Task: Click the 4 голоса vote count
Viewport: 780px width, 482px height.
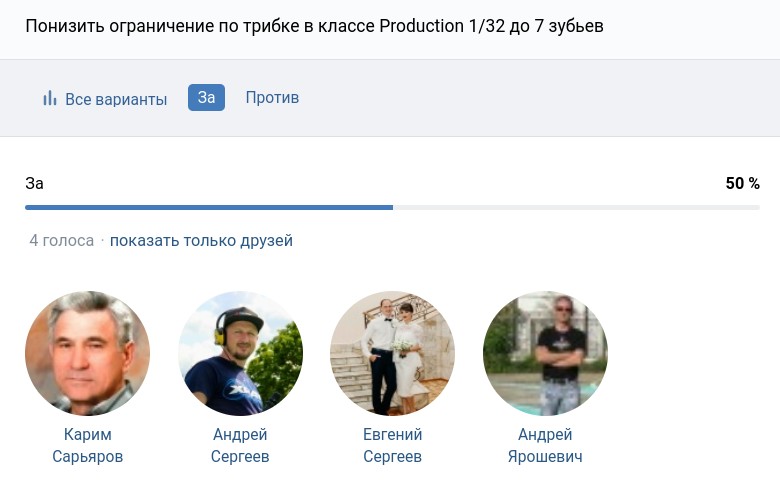Action: point(61,240)
